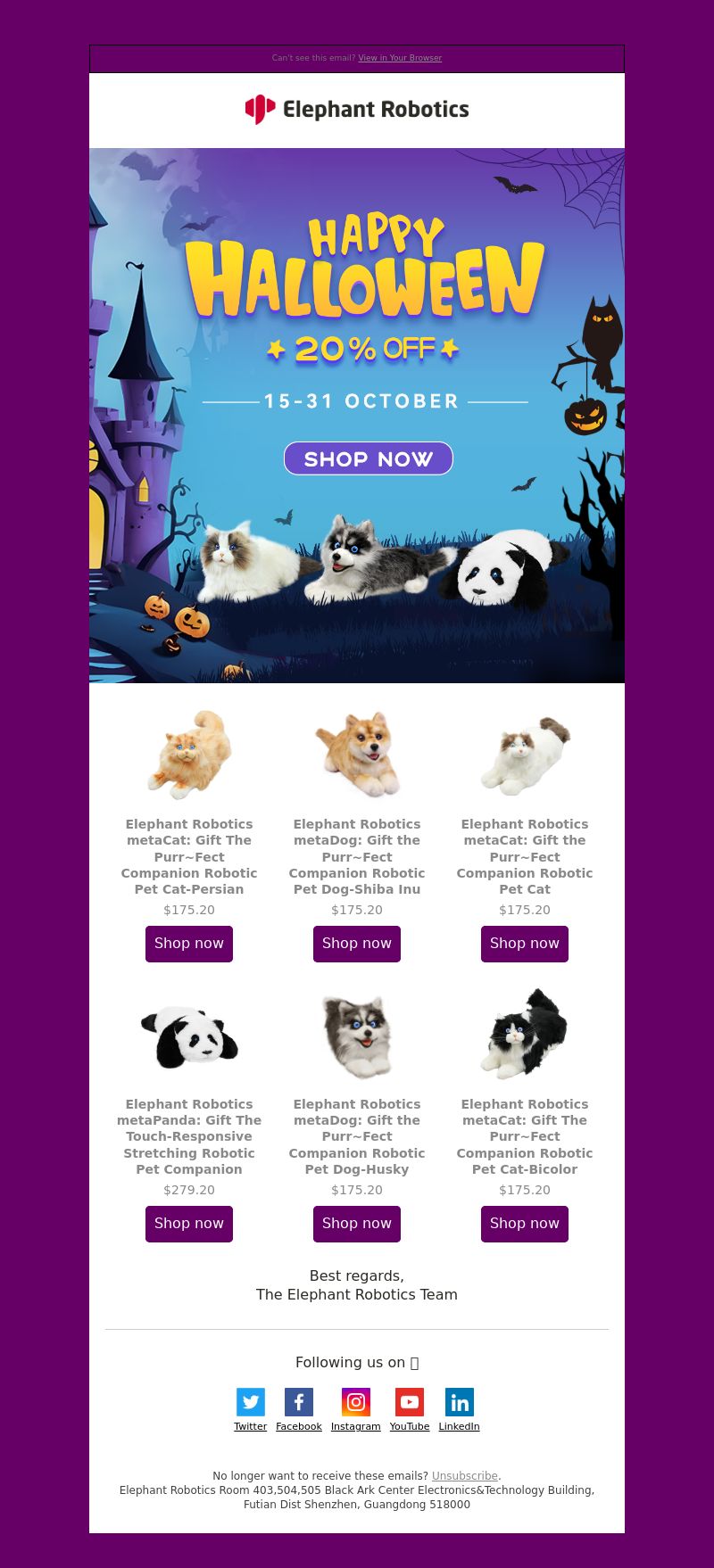Click the View in Your Browser link
Screen dimensions: 714x1568
tap(400, 58)
